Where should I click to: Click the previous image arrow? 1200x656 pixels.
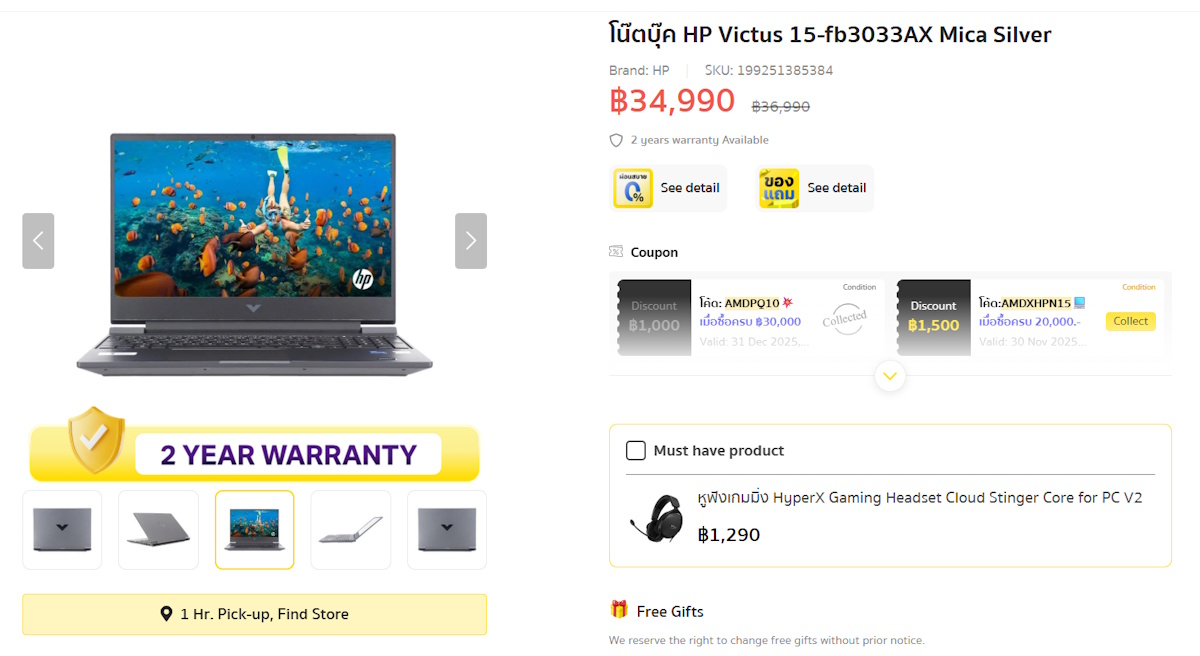pos(38,241)
